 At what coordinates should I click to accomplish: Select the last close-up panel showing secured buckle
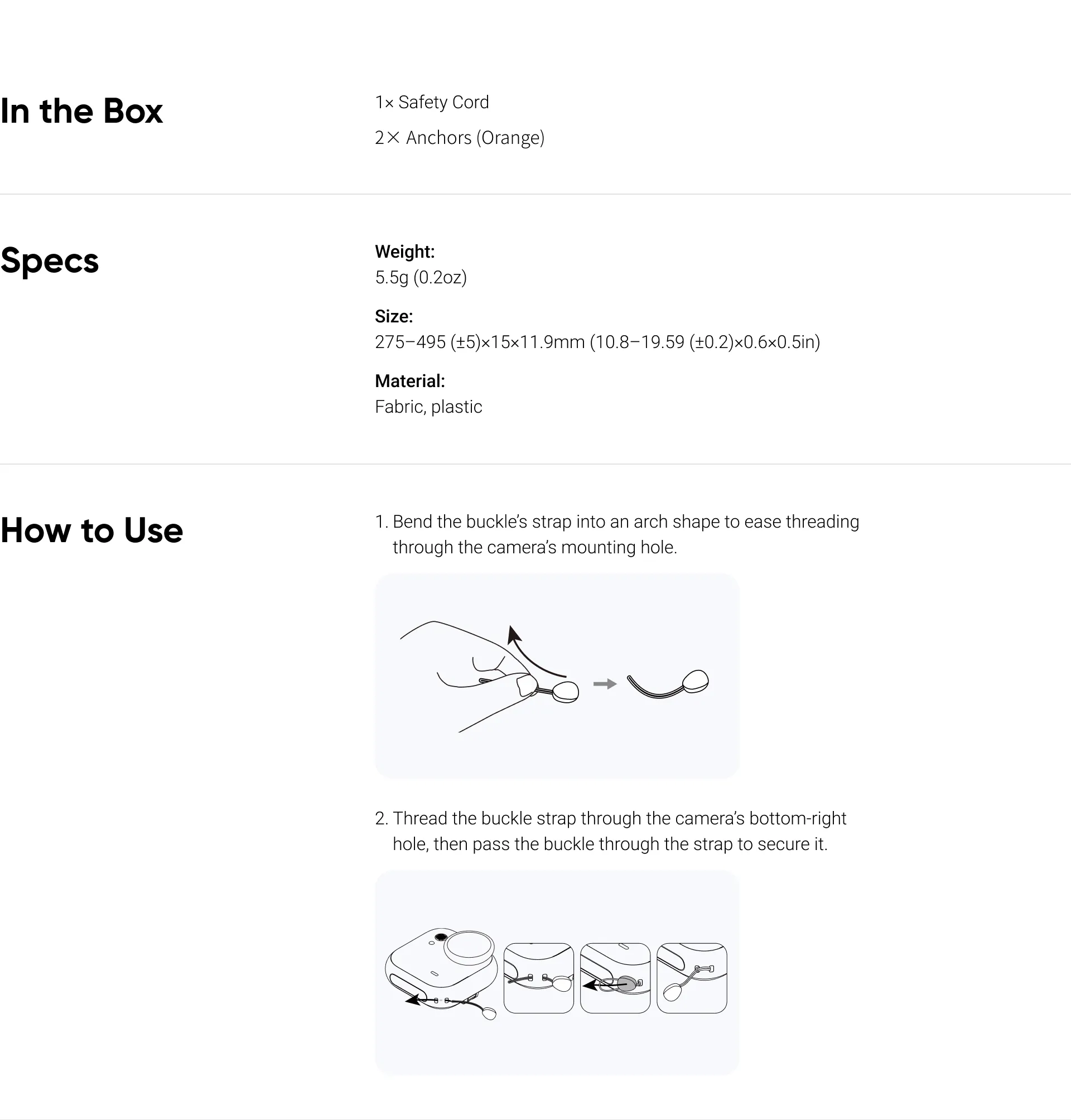pos(691,978)
